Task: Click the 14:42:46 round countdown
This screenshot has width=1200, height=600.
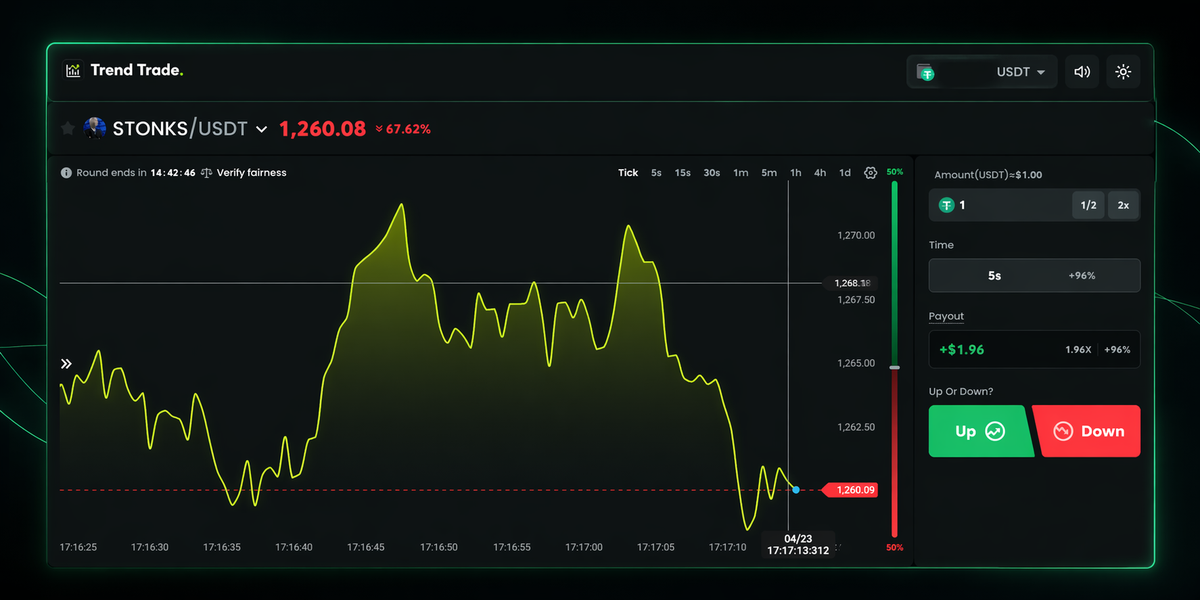Action: [172, 173]
